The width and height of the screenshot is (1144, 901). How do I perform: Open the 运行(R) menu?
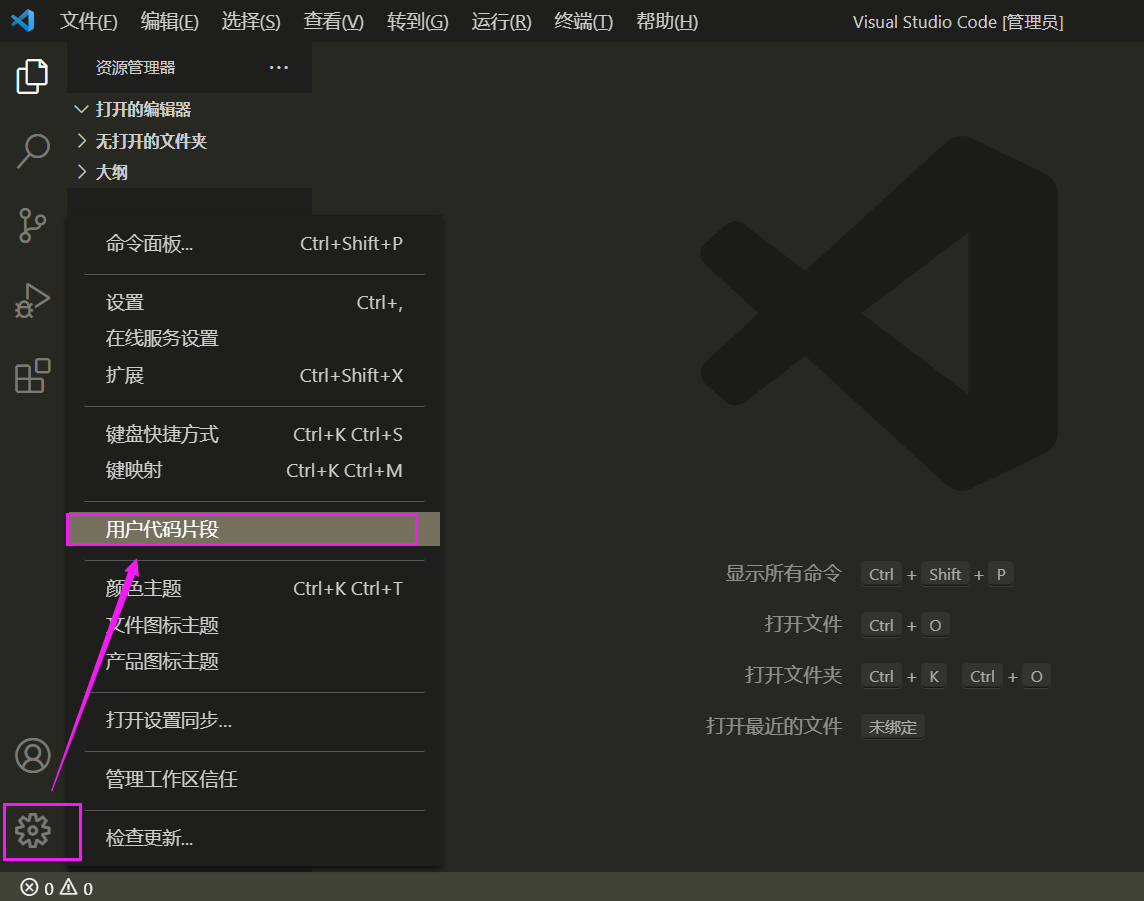[x=501, y=21]
